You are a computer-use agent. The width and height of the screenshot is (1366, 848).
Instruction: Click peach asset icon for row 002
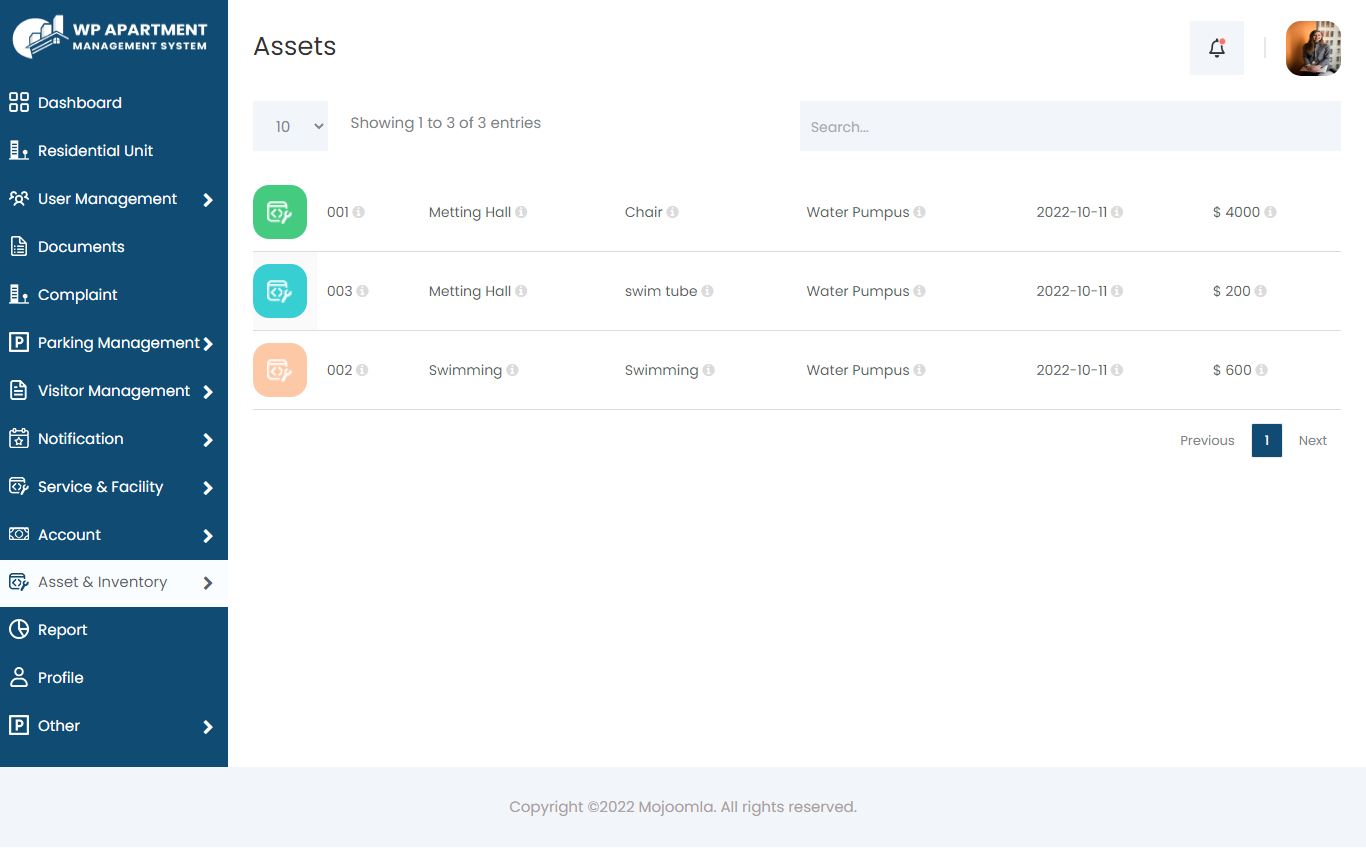pyautogui.click(x=280, y=370)
